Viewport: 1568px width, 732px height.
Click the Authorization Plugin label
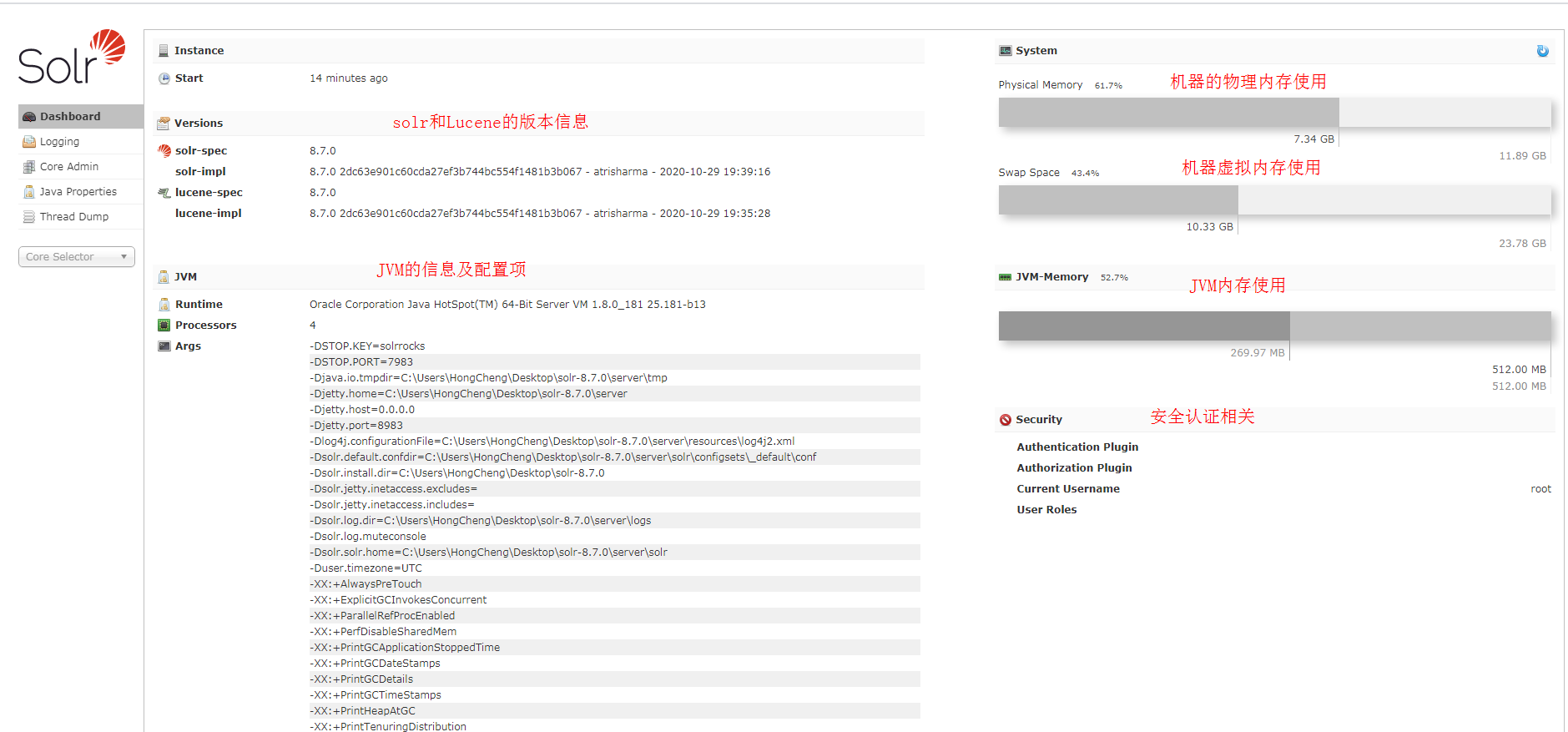[1074, 468]
